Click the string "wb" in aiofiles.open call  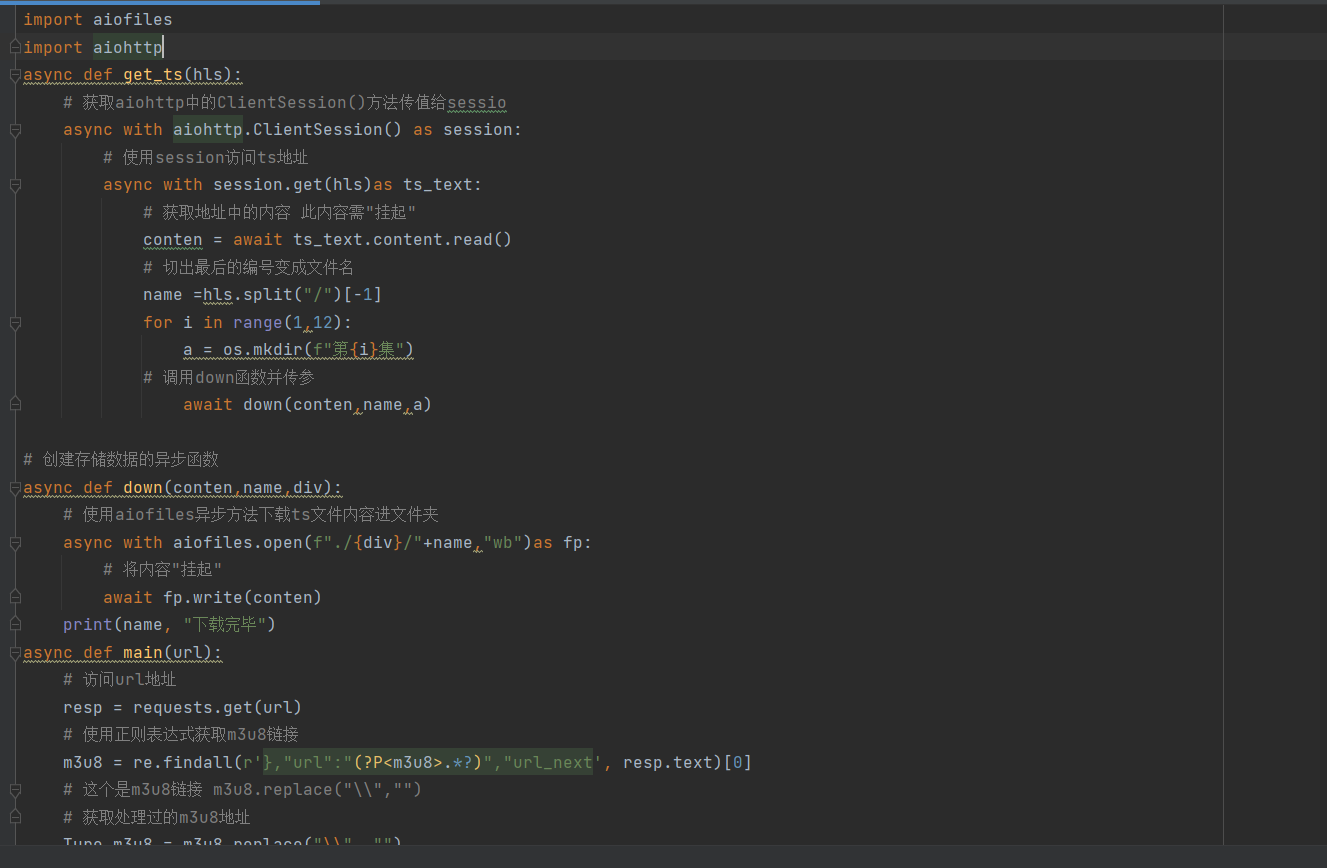click(502, 543)
